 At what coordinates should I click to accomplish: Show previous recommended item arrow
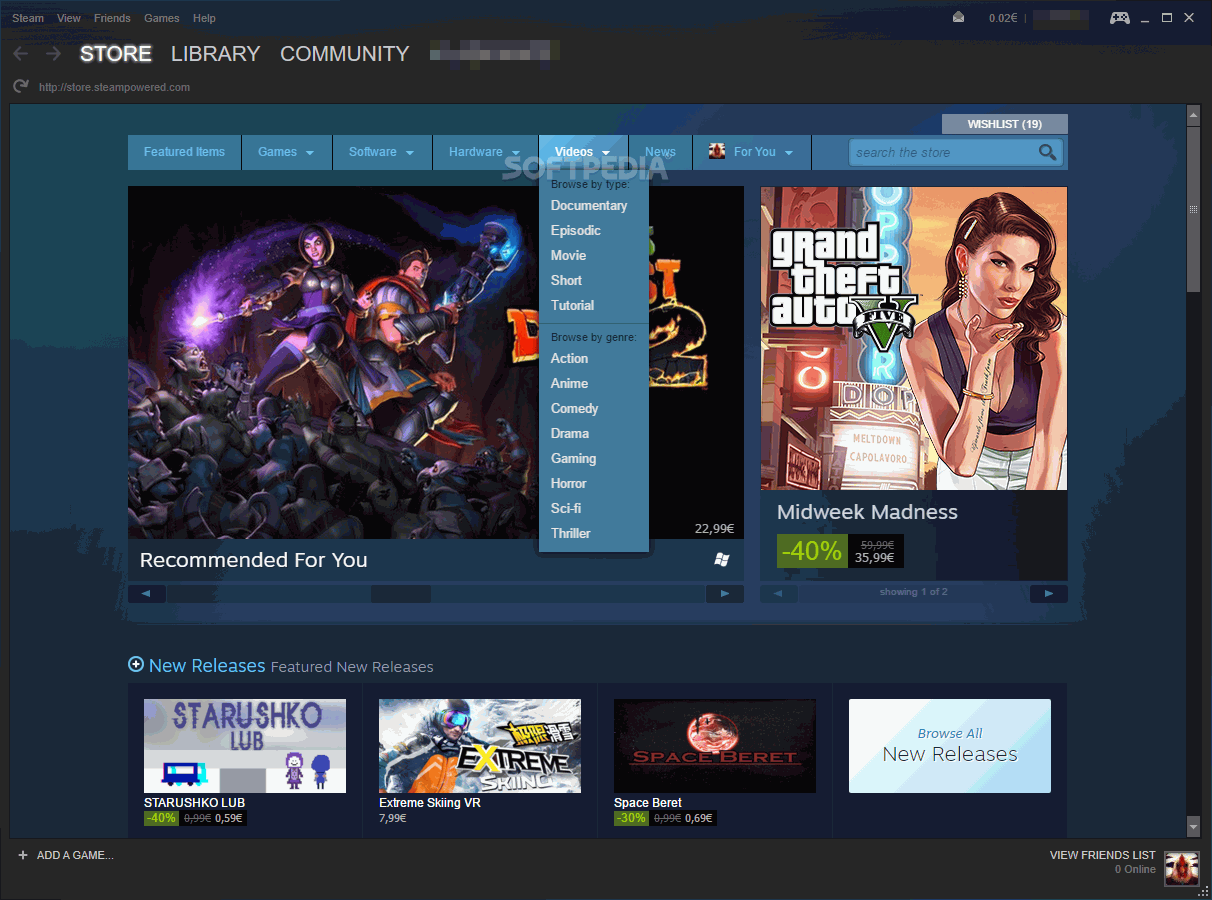(x=146, y=594)
